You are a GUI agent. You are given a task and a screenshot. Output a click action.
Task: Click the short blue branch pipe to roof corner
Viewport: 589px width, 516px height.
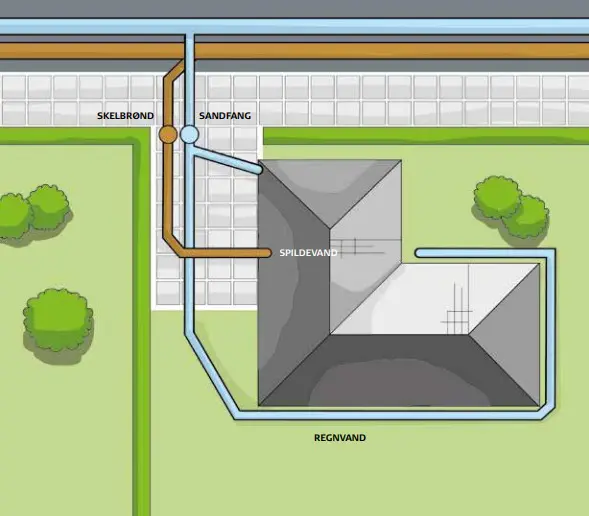[x=227, y=160]
